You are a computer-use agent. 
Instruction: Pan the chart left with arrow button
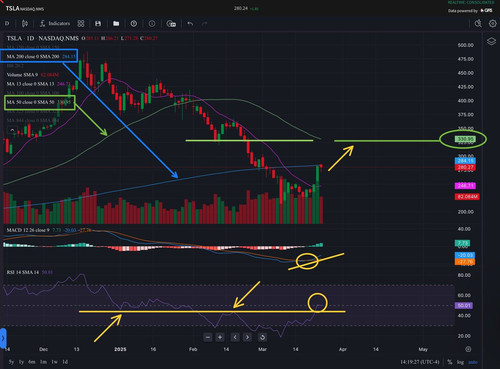tap(235, 337)
